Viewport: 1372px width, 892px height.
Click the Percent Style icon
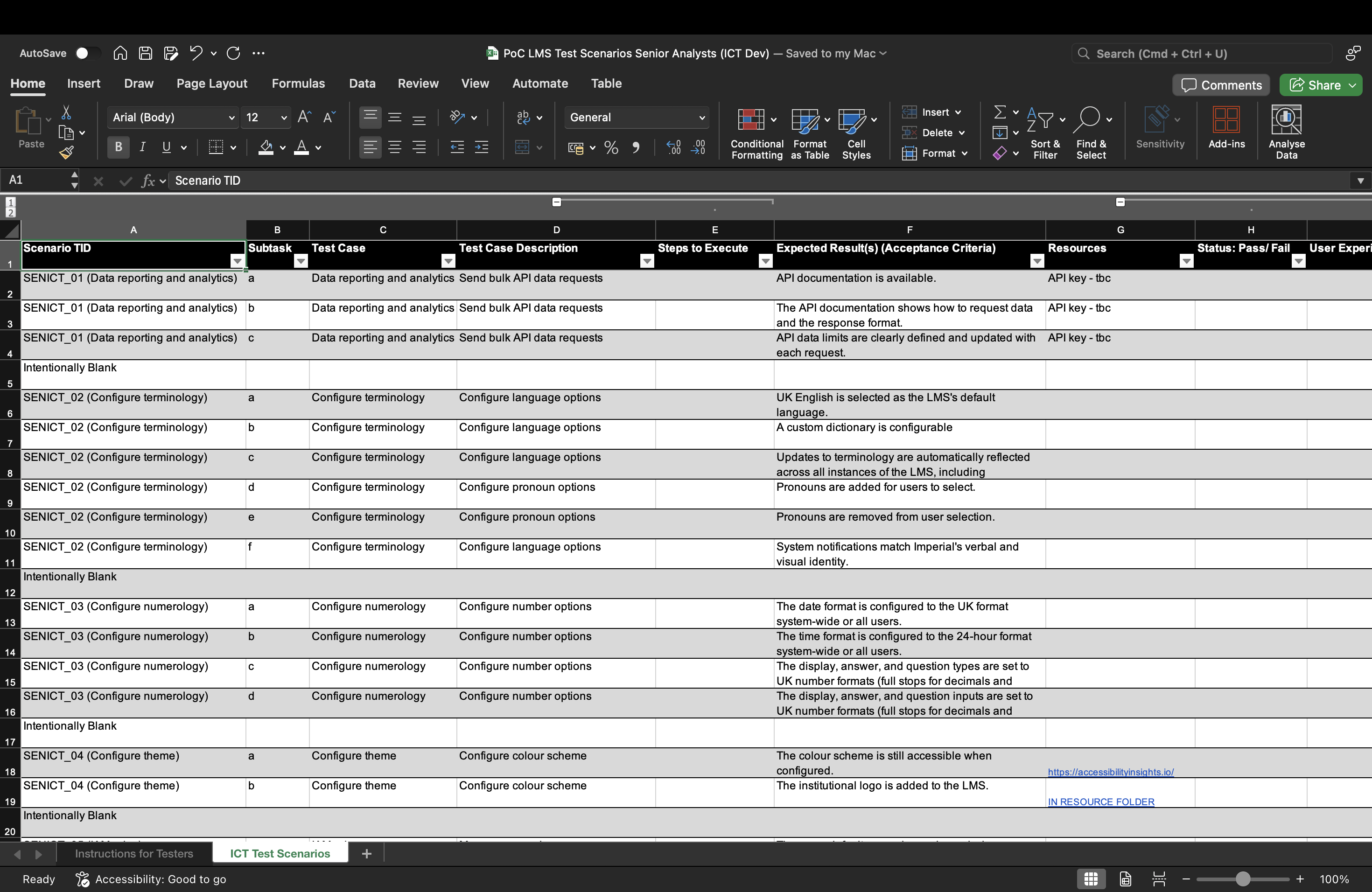click(x=611, y=147)
